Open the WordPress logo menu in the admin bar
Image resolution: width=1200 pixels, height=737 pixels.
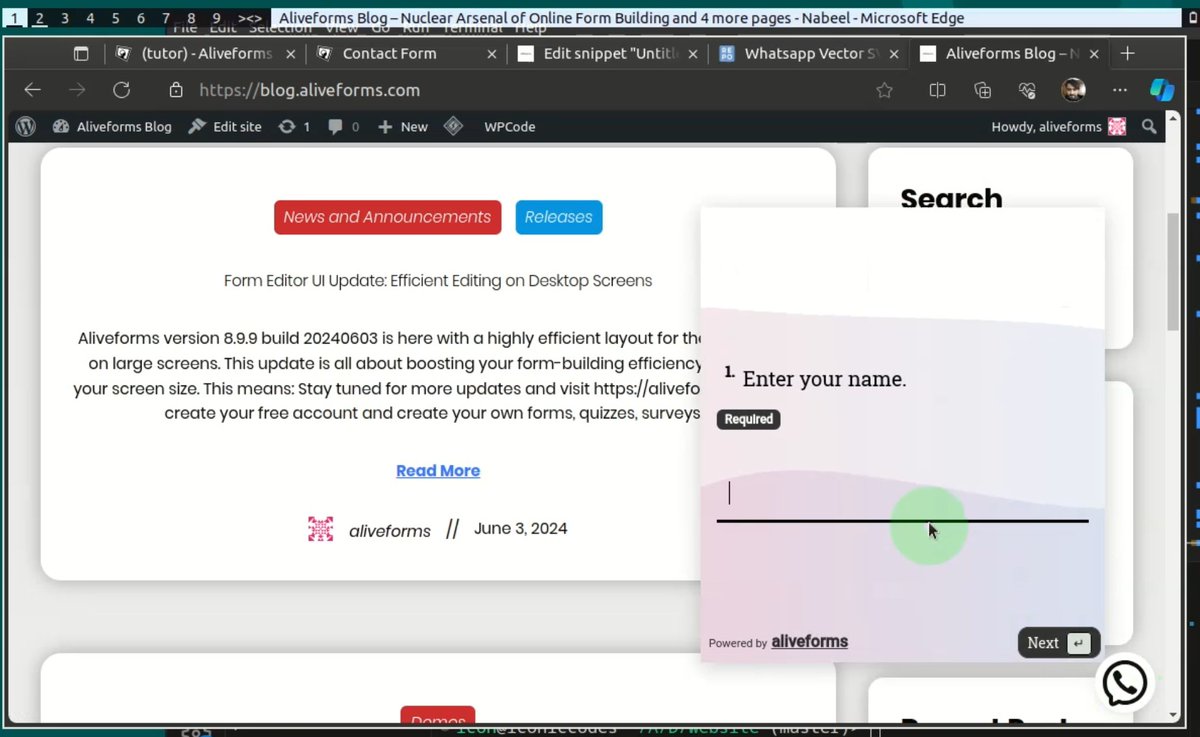[26, 127]
